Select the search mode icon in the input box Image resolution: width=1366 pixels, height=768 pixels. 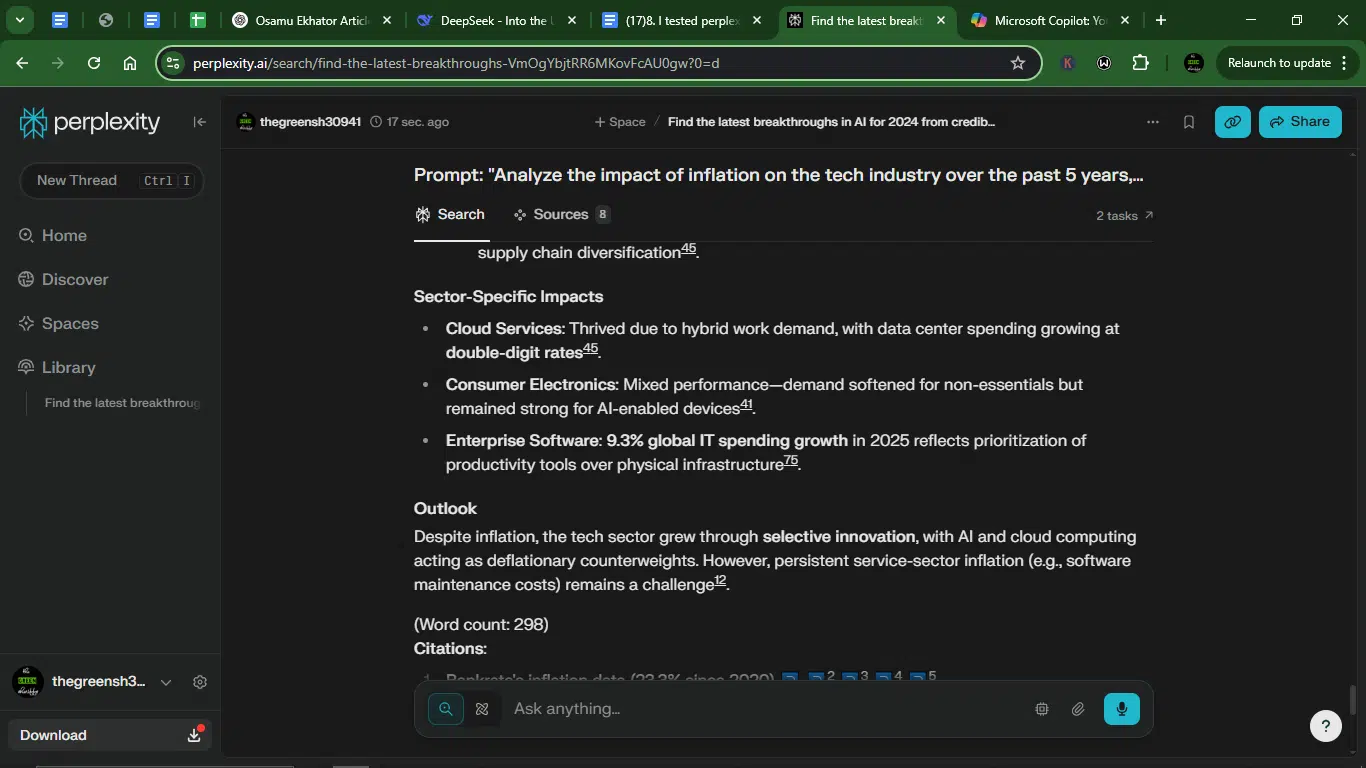point(446,709)
